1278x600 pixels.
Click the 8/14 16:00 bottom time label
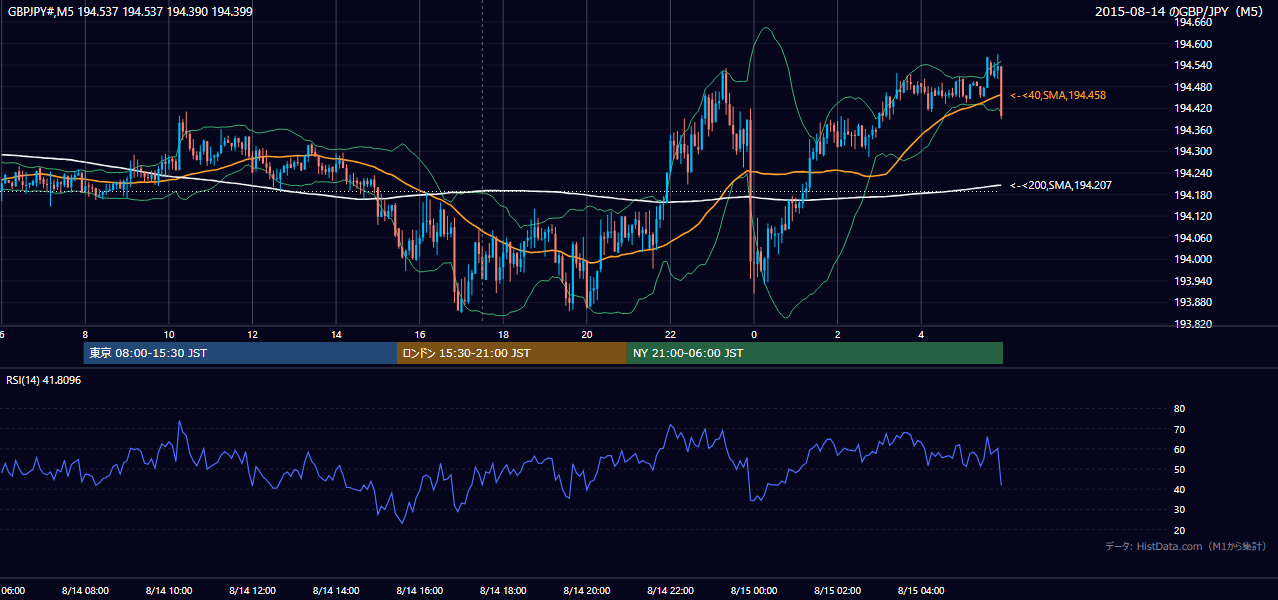[x=420, y=591]
